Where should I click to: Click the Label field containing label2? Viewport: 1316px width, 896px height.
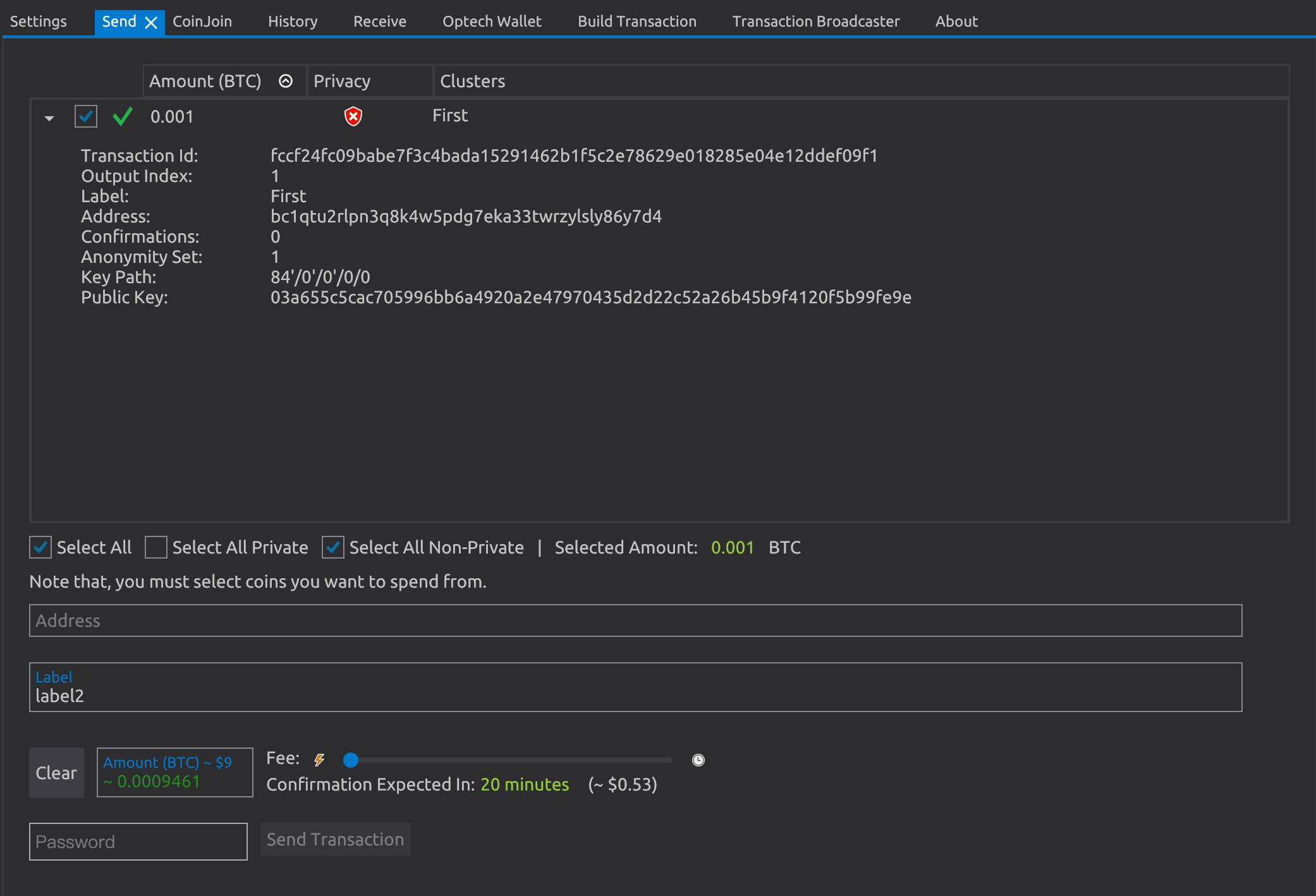(x=636, y=687)
